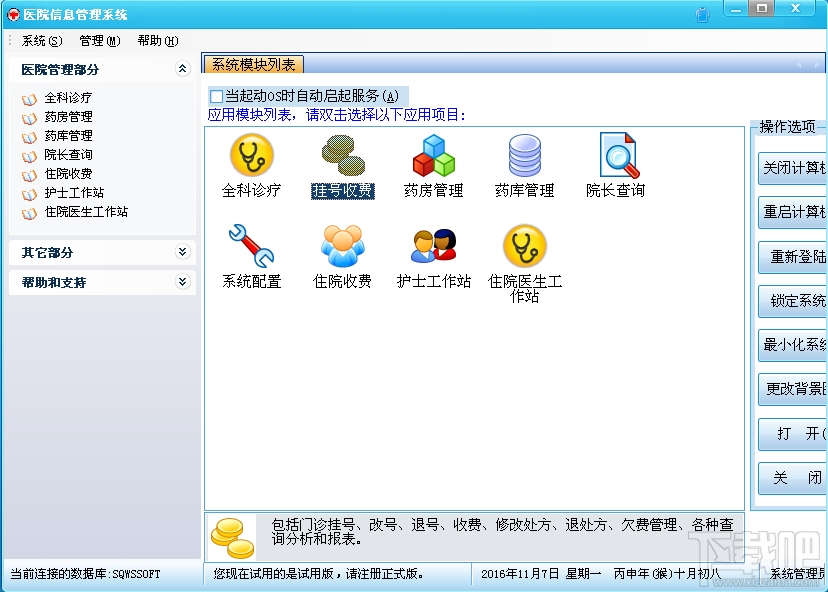Open the 系统(S) menu
828x592 pixels.
point(42,41)
